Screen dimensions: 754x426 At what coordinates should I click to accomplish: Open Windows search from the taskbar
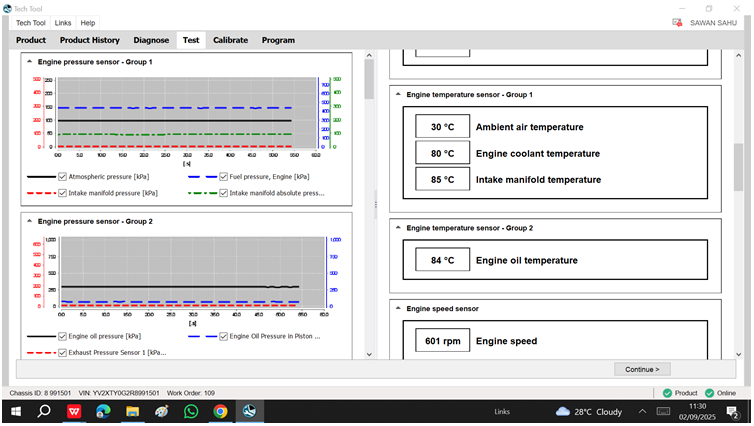[44, 412]
